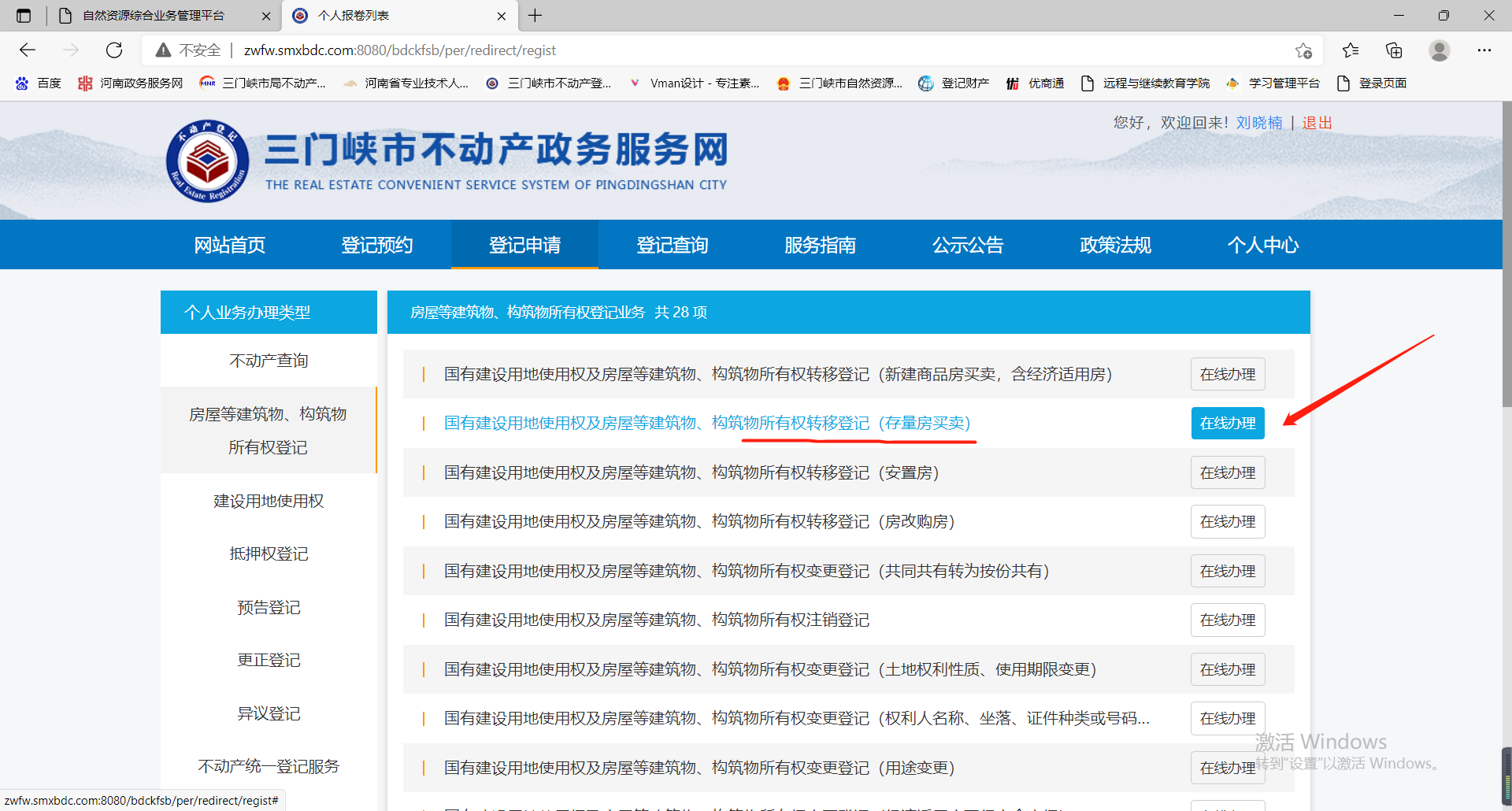Open the 学习管理平台 bookmark
The image size is (1512, 811).
[x=1273, y=83]
